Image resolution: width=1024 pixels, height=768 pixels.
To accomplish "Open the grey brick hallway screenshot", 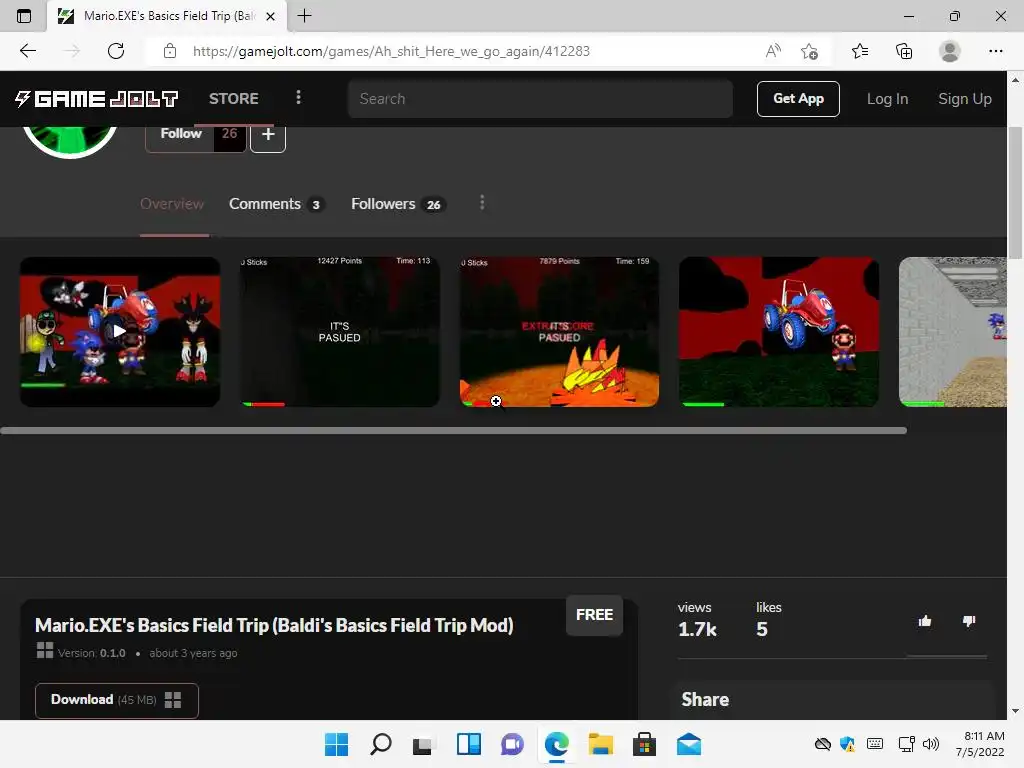I will 953,332.
